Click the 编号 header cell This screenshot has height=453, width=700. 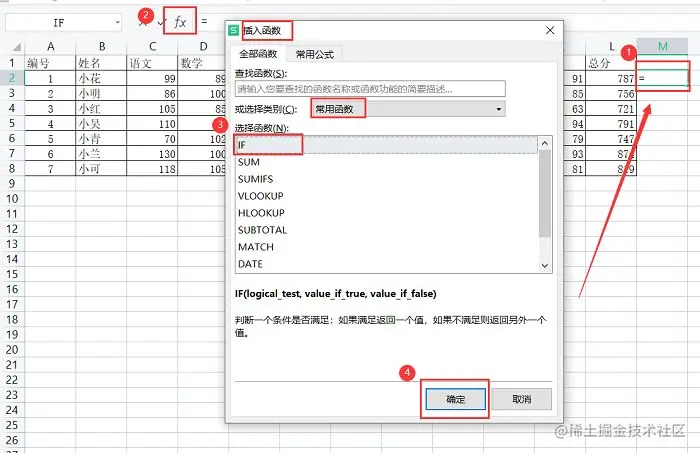[x=50, y=63]
